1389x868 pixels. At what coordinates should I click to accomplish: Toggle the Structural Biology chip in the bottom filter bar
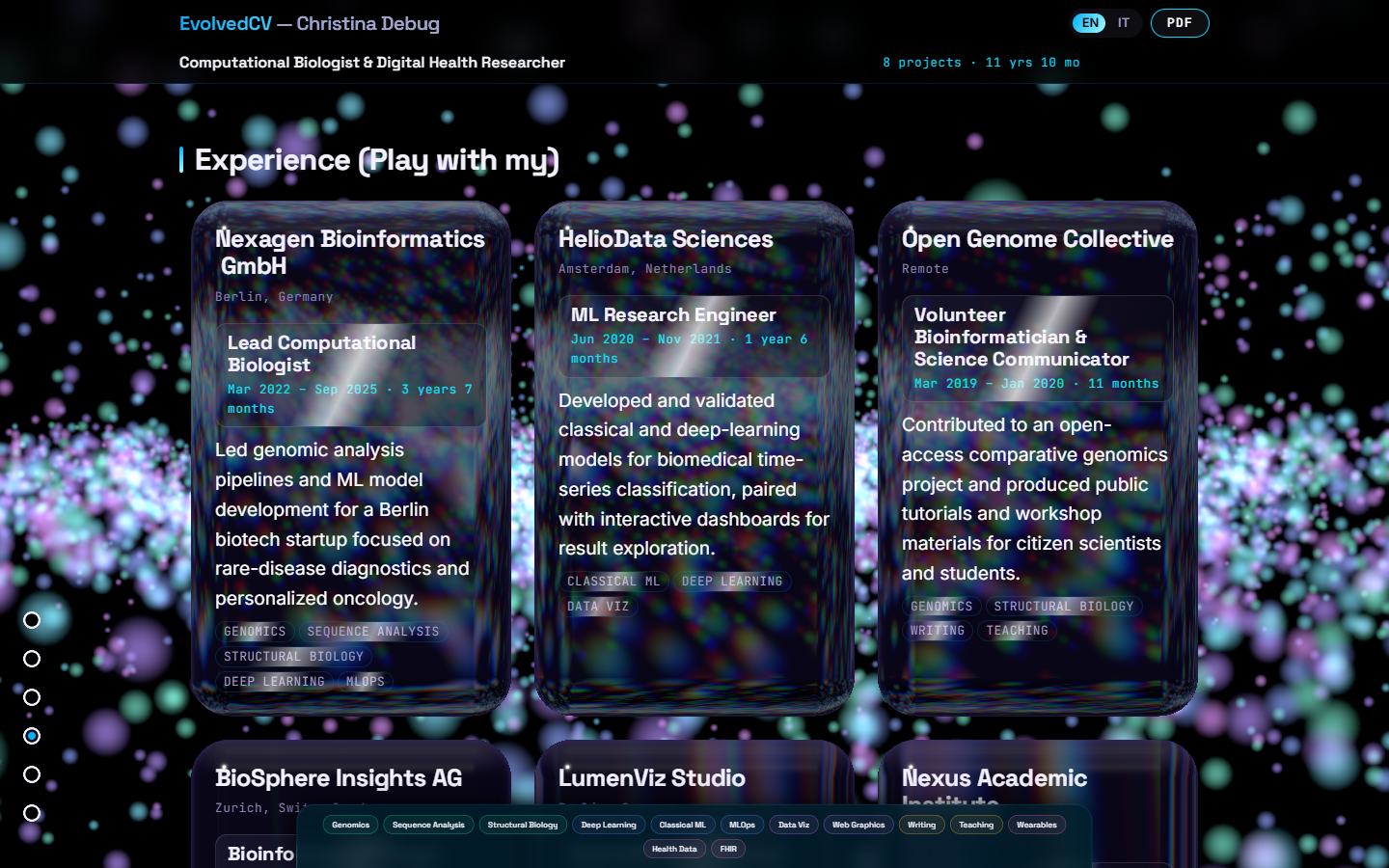pyautogui.click(x=523, y=825)
